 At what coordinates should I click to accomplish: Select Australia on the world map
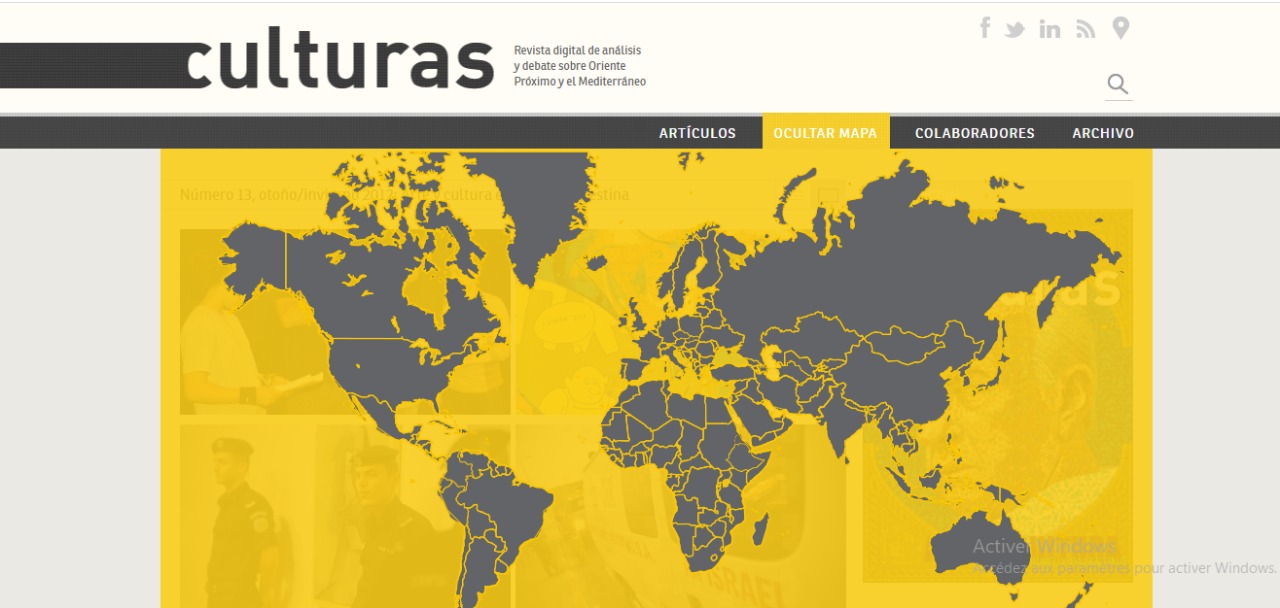click(x=975, y=545)
